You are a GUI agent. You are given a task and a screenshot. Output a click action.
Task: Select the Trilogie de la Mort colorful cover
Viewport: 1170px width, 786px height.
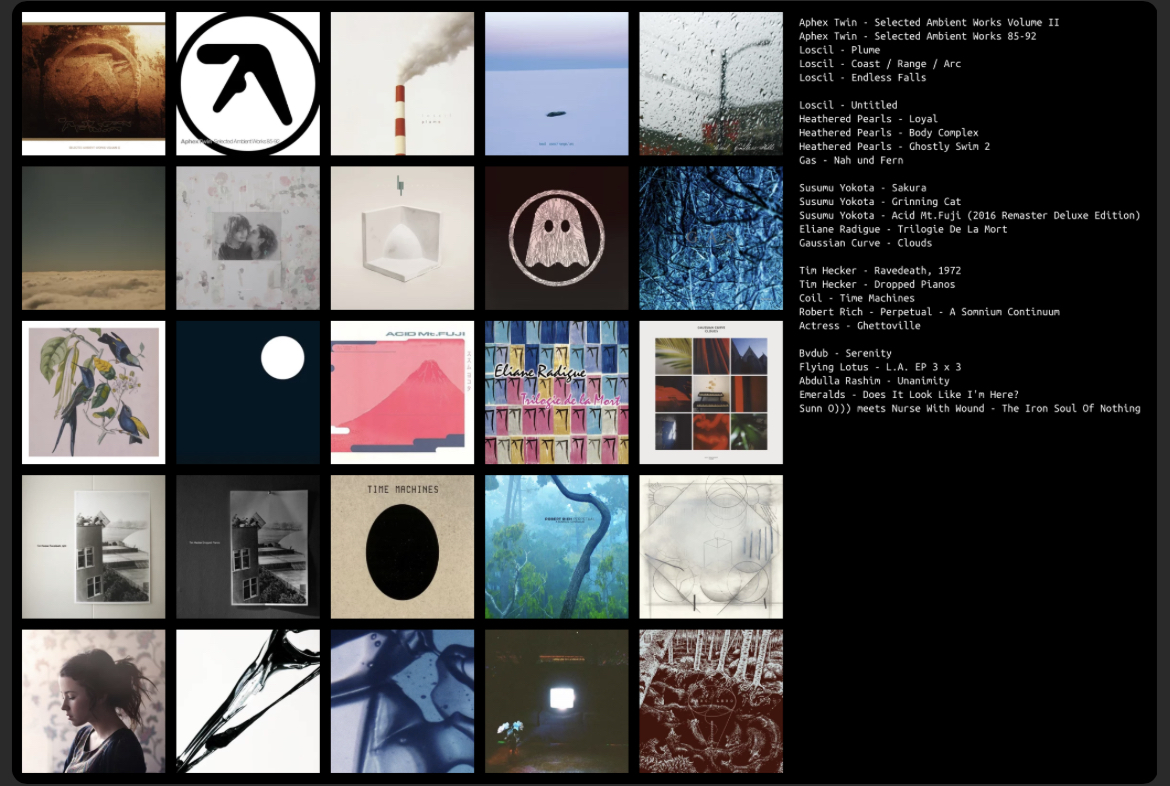click(557, 393)
